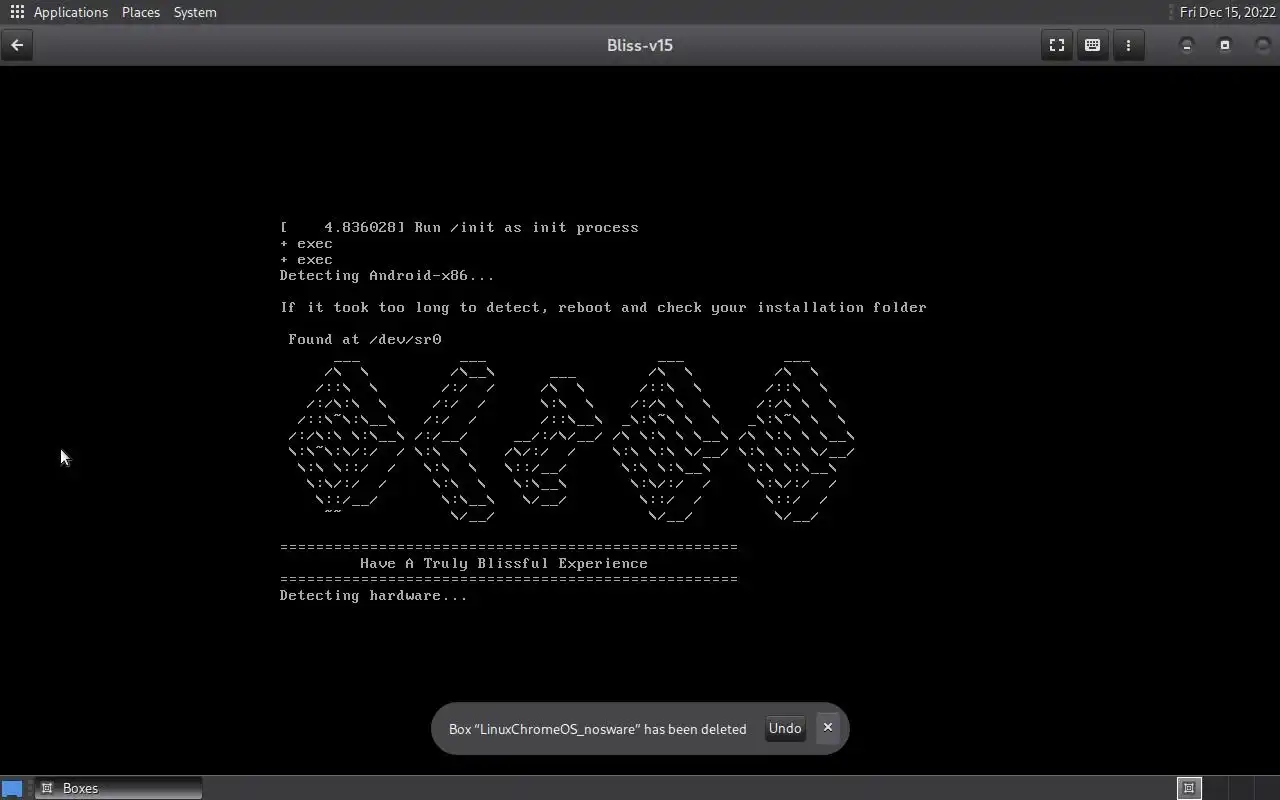Image resolution: width=1280 pixels, height=800 pixels.
Task: Click the 'Detecting hardware...' console line
Action: [373, 595]
